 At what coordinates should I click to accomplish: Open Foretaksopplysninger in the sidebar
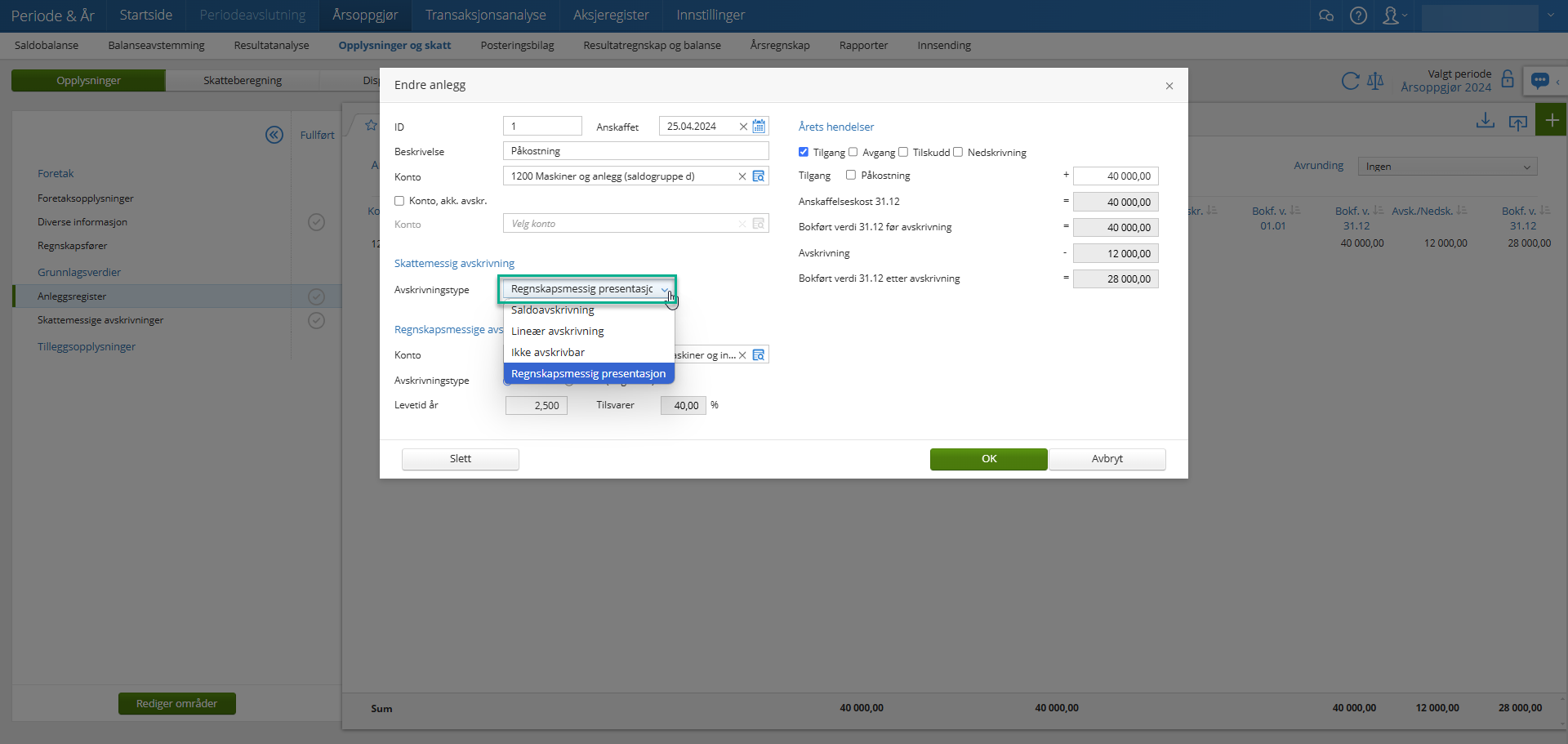point(85,198)
